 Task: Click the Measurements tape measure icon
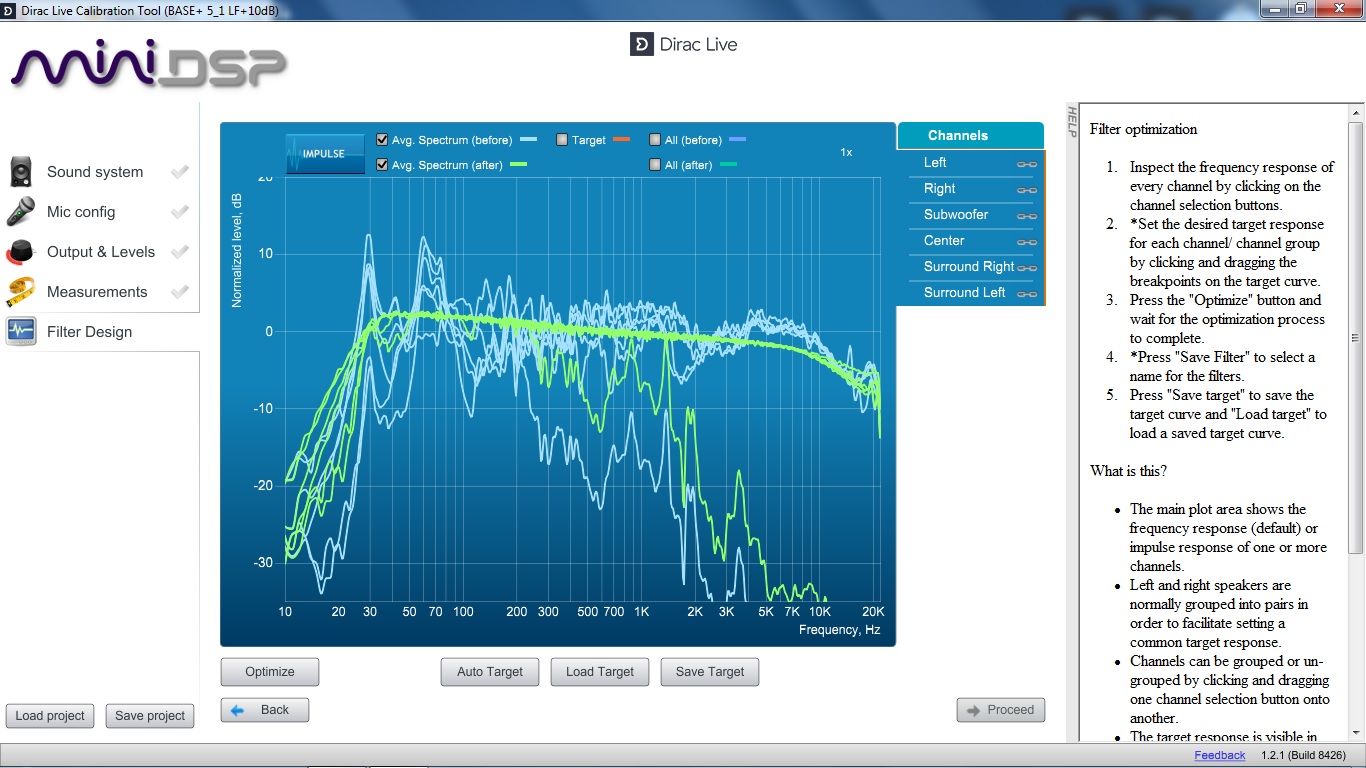click(22, 292)
